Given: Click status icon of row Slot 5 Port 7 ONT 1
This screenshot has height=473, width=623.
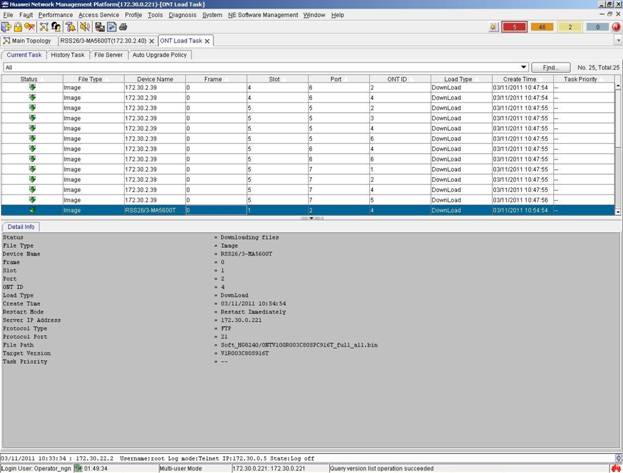Looking at the screenshot, I should [x=32, y=169].
